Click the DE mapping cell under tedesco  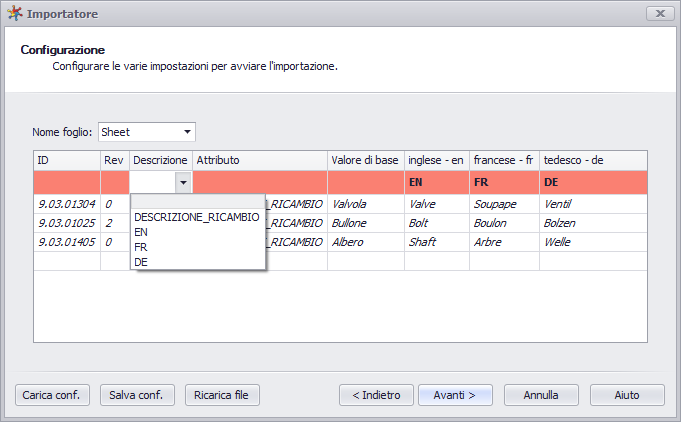click(593, 182)
